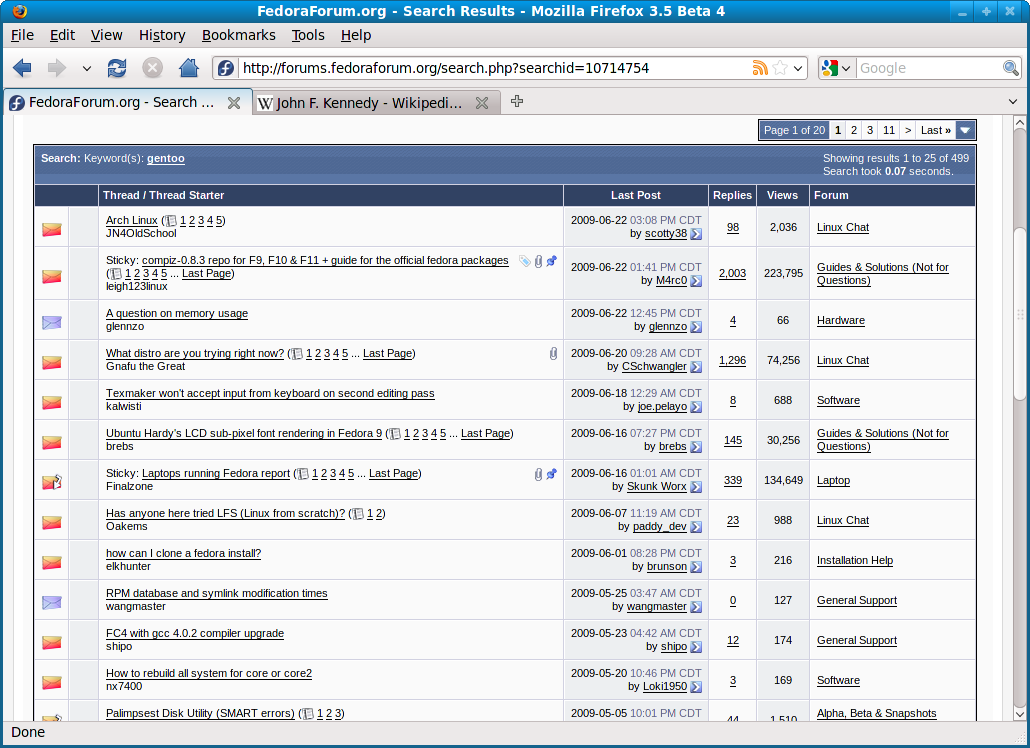The height and width of the screenshot is (748, 1030).
Task: Click the browser Back arrow button
Action: (22, 68)
